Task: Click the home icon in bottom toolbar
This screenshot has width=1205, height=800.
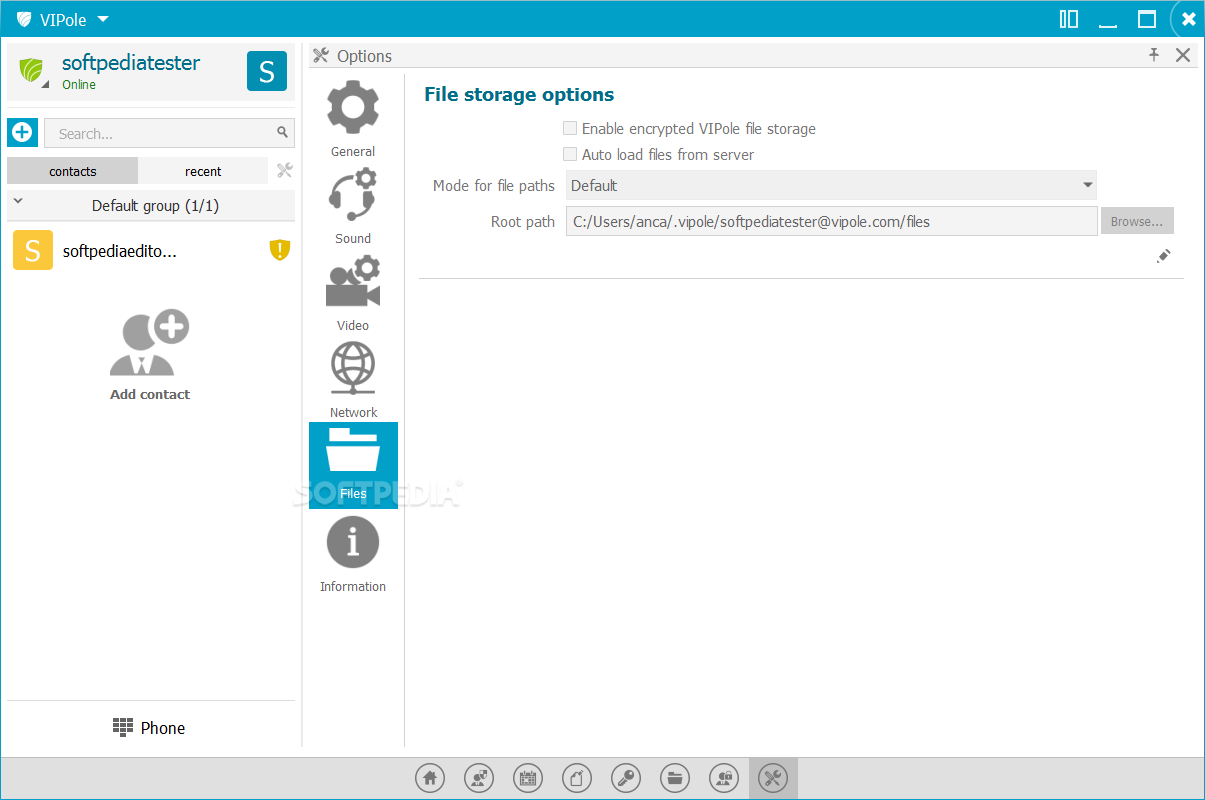Action: point(430,778)
